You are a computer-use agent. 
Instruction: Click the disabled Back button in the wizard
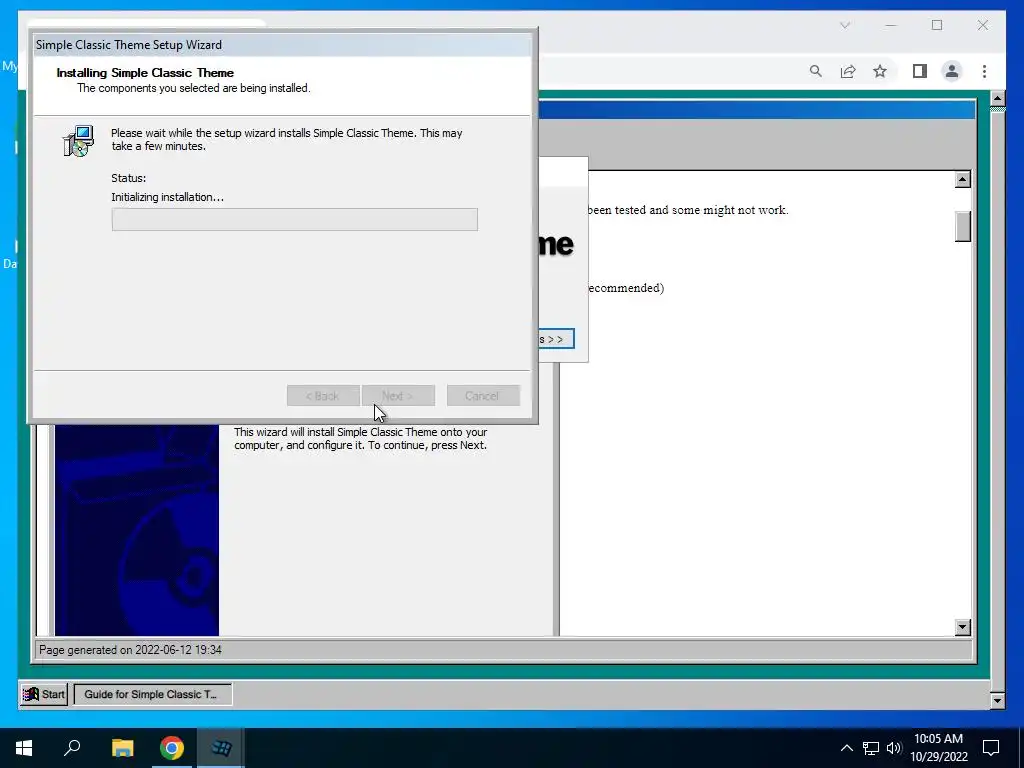click(323, 396)
